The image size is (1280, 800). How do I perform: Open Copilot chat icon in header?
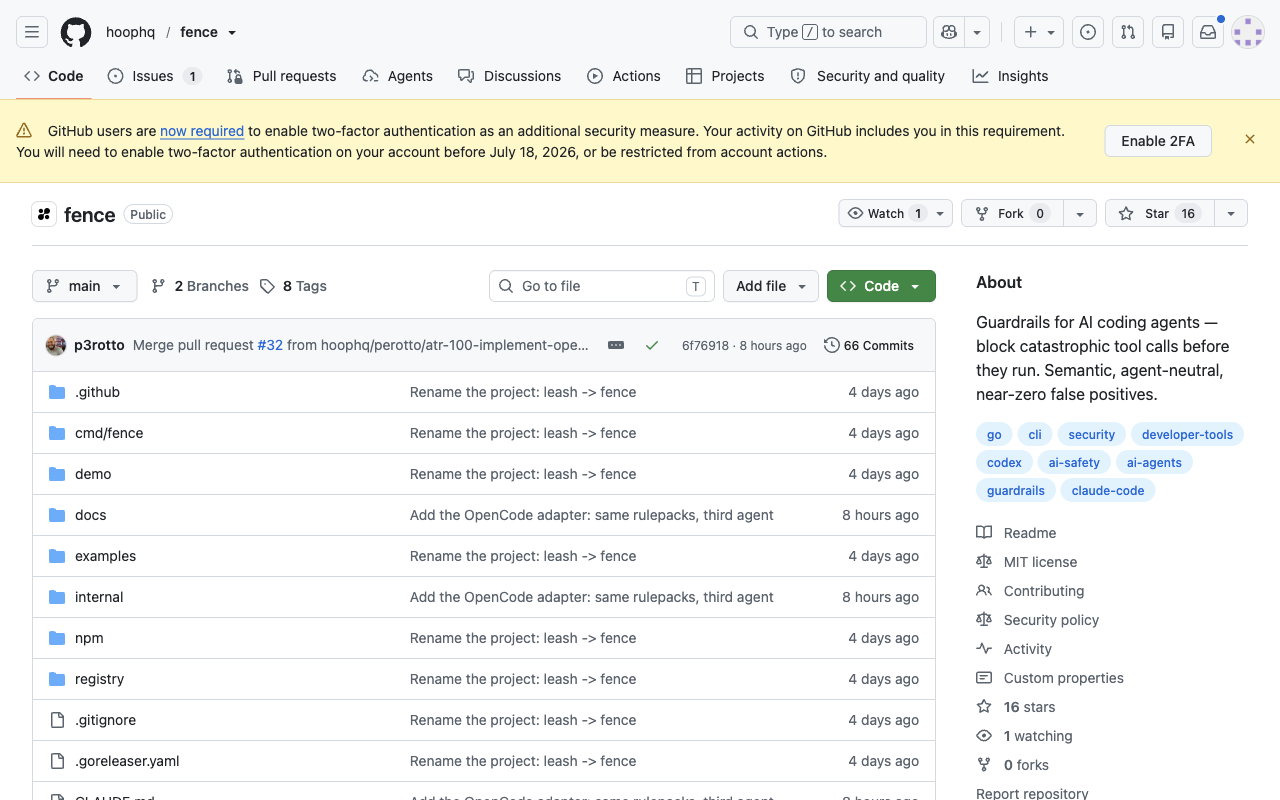coord(948,32)
